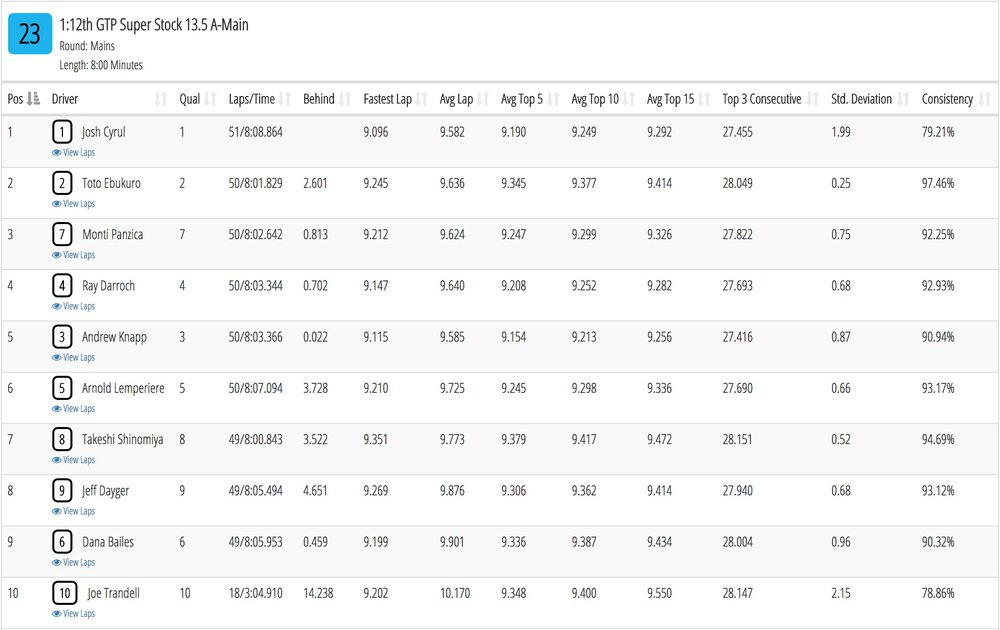This screenshot has height=630, width=1000.
Task: Sort by Qual column arrows
Action: point(210,99)
